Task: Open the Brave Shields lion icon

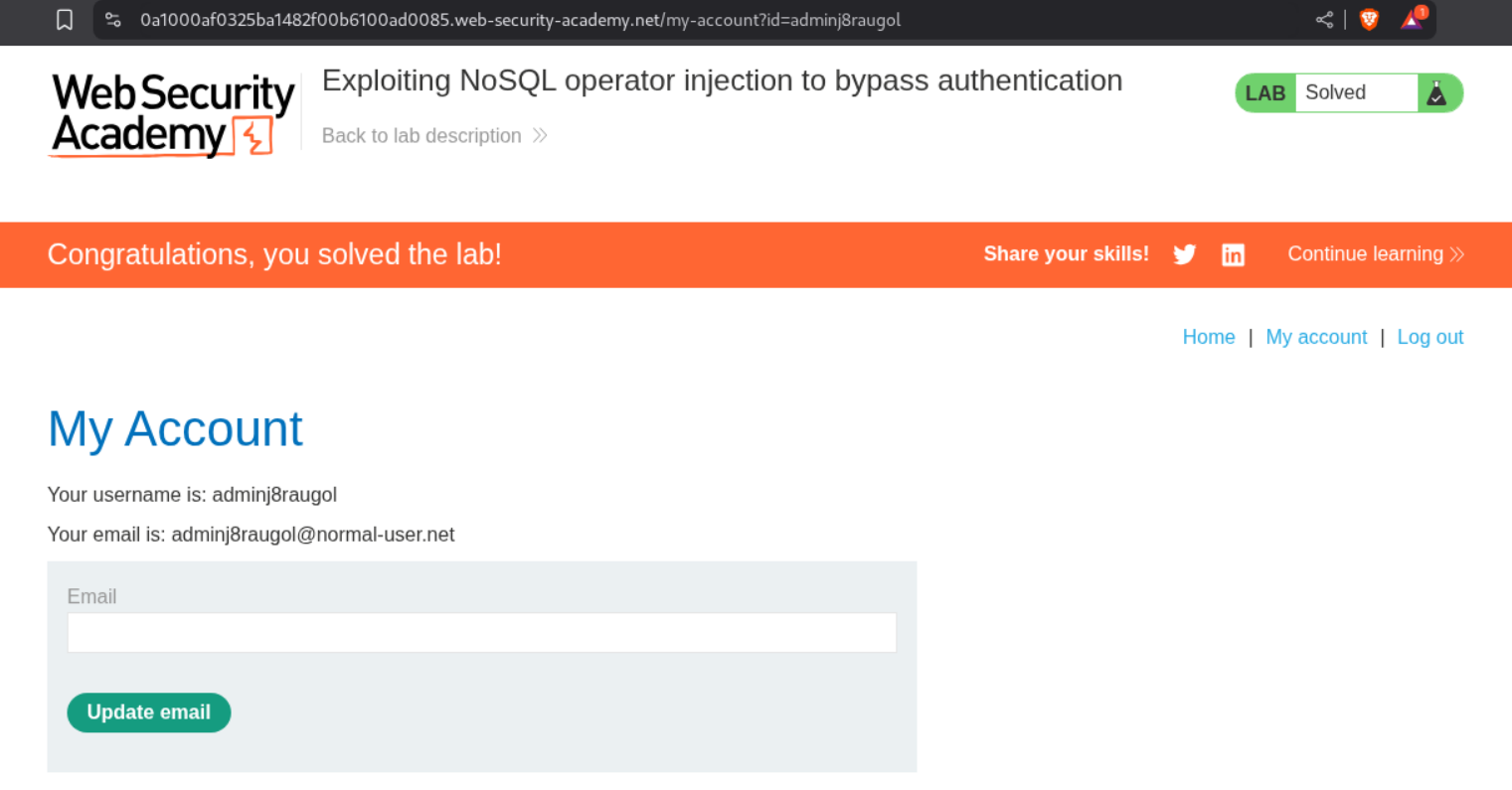Action: tap(1369, 20)
